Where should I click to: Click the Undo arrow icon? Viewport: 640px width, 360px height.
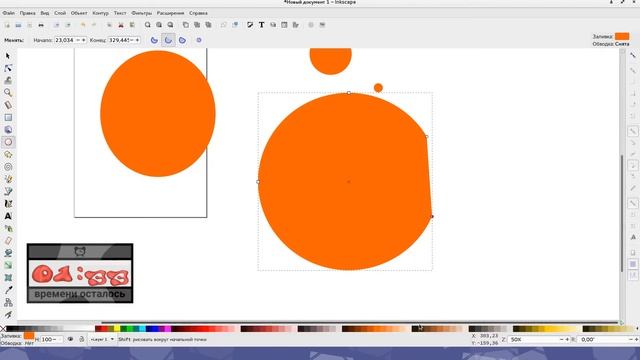click(83, 25)
